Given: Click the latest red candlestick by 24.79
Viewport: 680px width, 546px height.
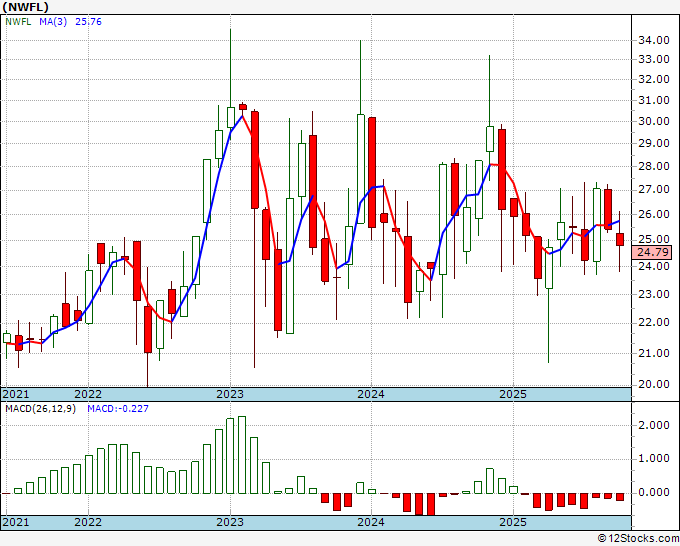Looking at the screenshot, I should 620,239.
